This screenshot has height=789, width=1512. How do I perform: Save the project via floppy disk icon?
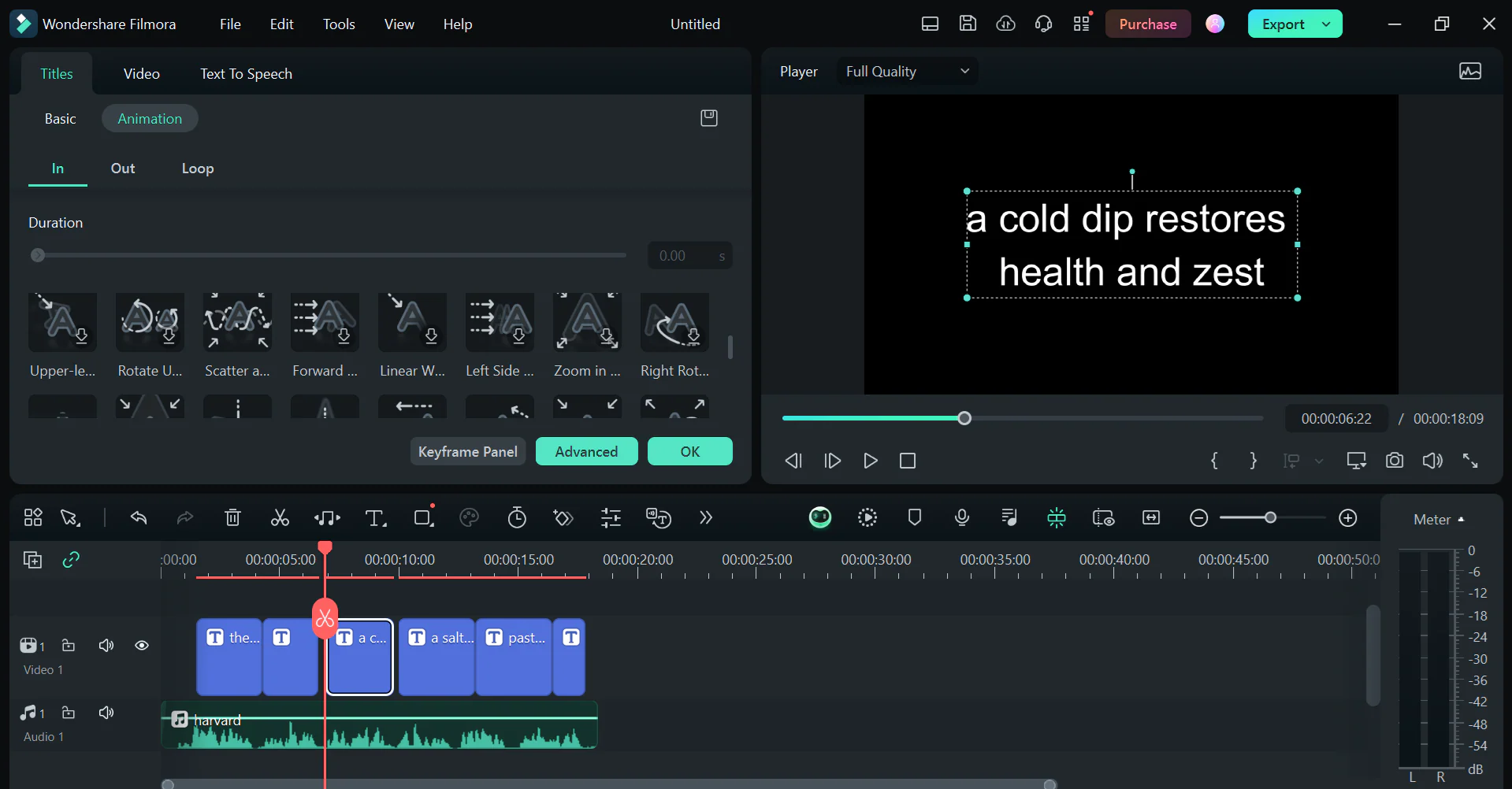click(968, 24)
